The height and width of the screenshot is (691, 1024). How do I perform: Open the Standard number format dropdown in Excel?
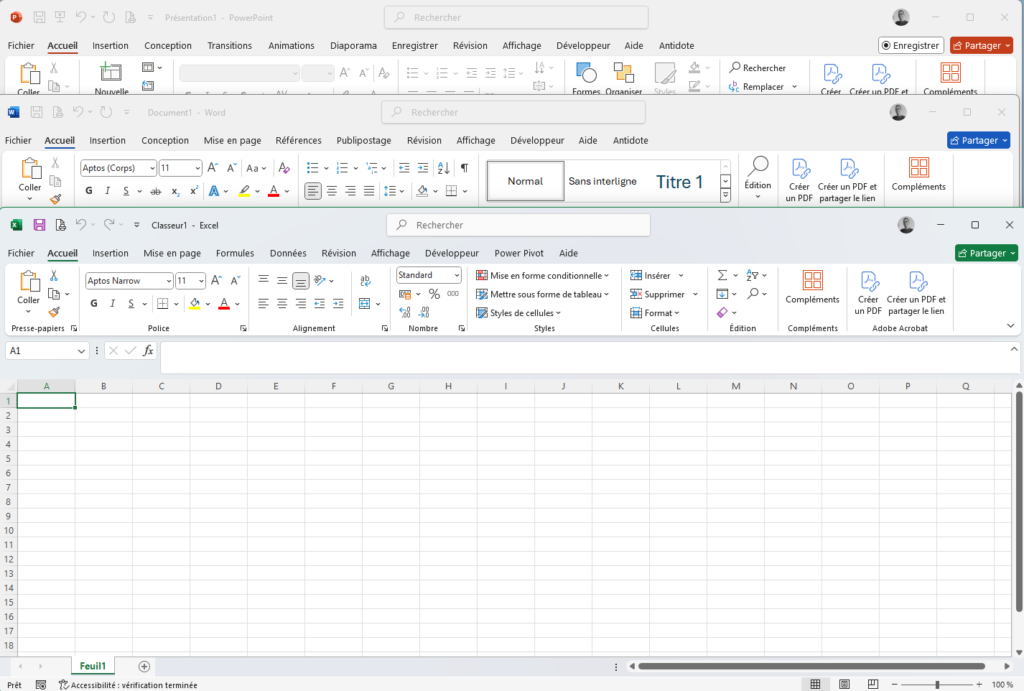point(456,275)
